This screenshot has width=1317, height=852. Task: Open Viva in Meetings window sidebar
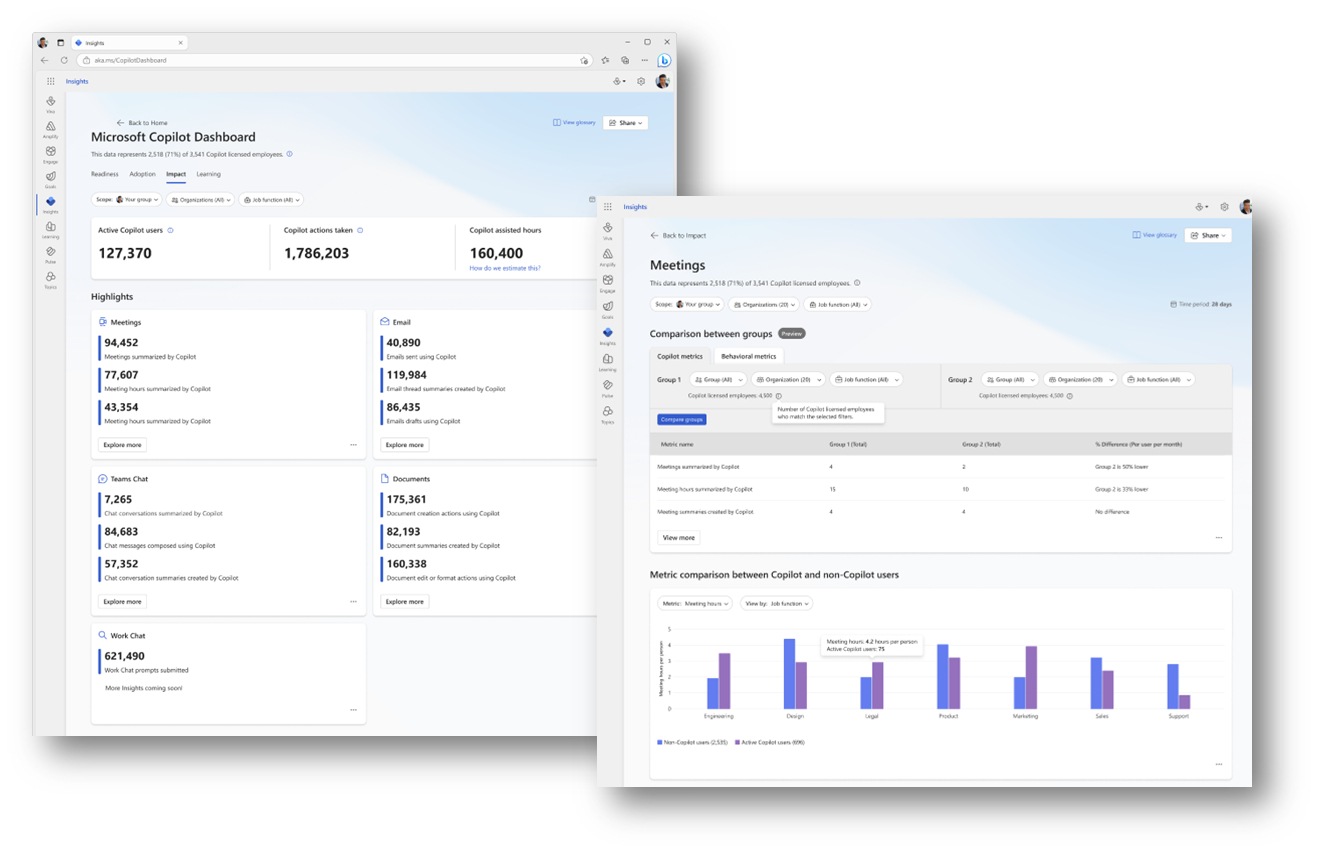click(607, 231)
